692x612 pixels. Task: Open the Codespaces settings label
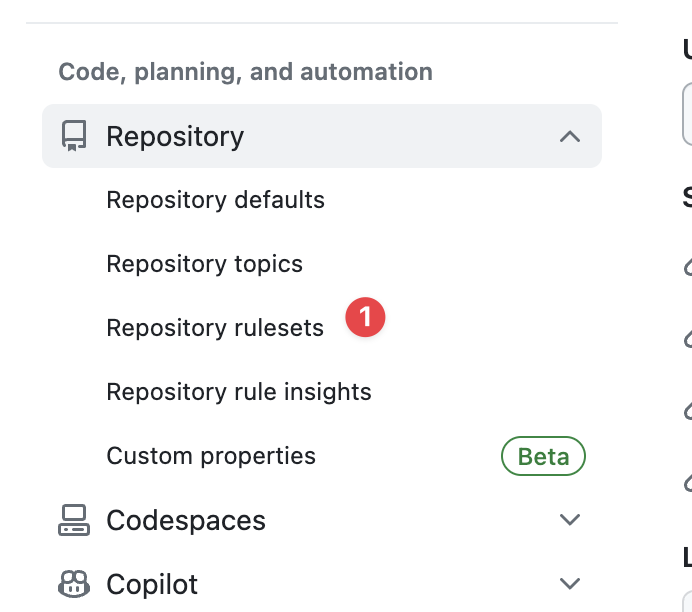tap(186, 520)
